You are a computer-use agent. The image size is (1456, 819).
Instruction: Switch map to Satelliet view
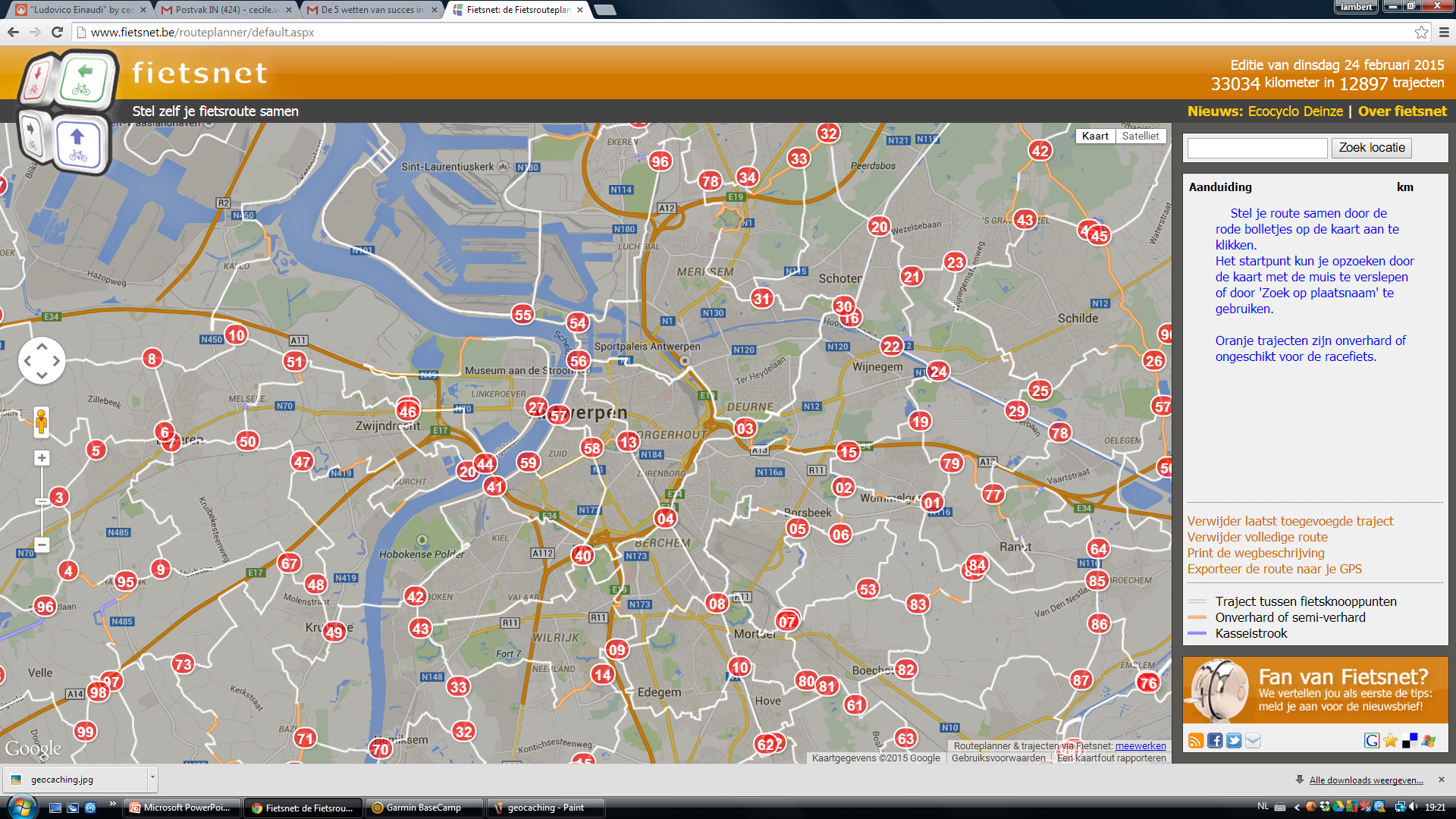pyautogui.click(x=1141, y=136)
